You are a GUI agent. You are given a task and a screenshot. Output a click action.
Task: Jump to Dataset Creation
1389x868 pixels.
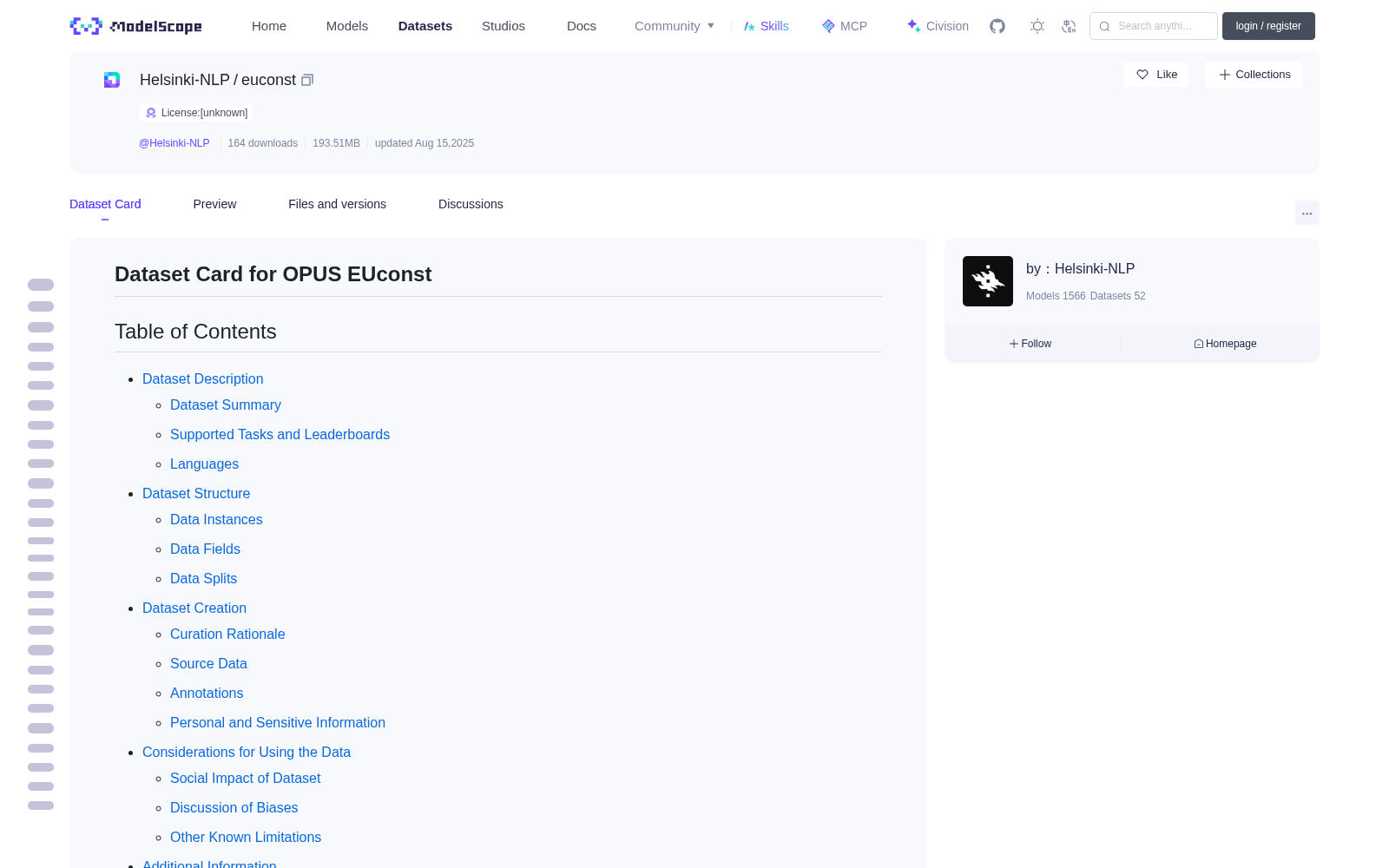click(194, 608)
